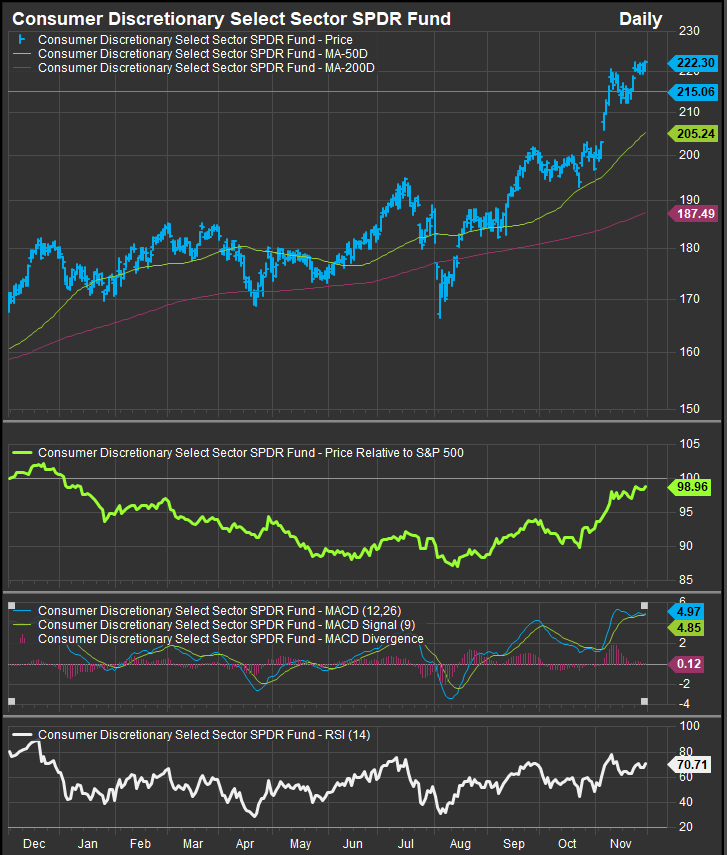This screenshot has height=855, width=727.
Task: Click the Price legend entry
Action: coord(195,40)
